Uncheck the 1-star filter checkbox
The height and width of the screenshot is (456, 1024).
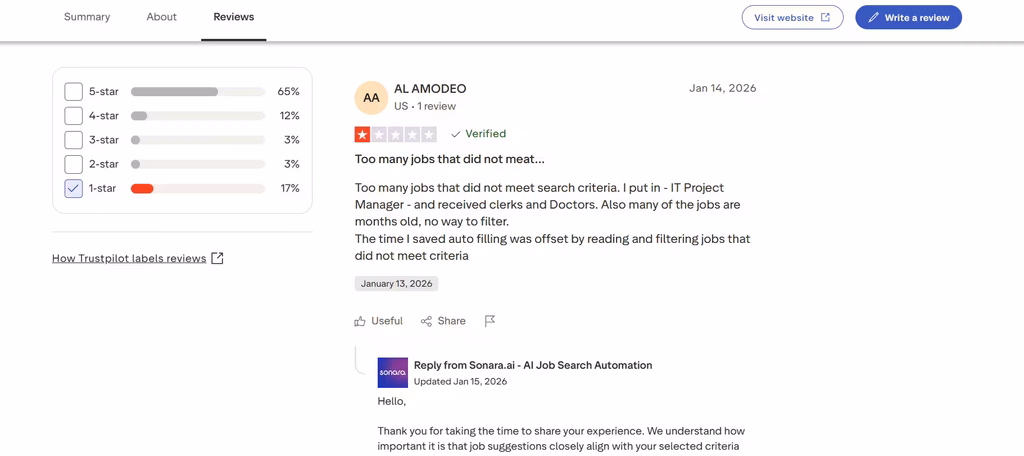(x=73, y=188)
